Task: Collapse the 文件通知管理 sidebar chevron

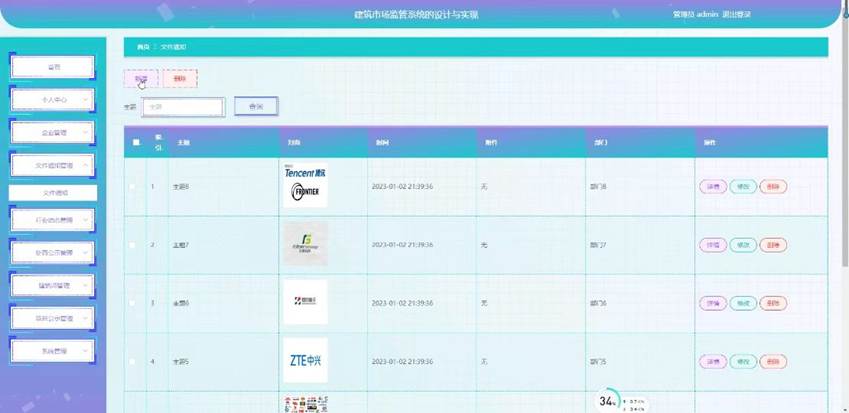Action: pos(85,166)
